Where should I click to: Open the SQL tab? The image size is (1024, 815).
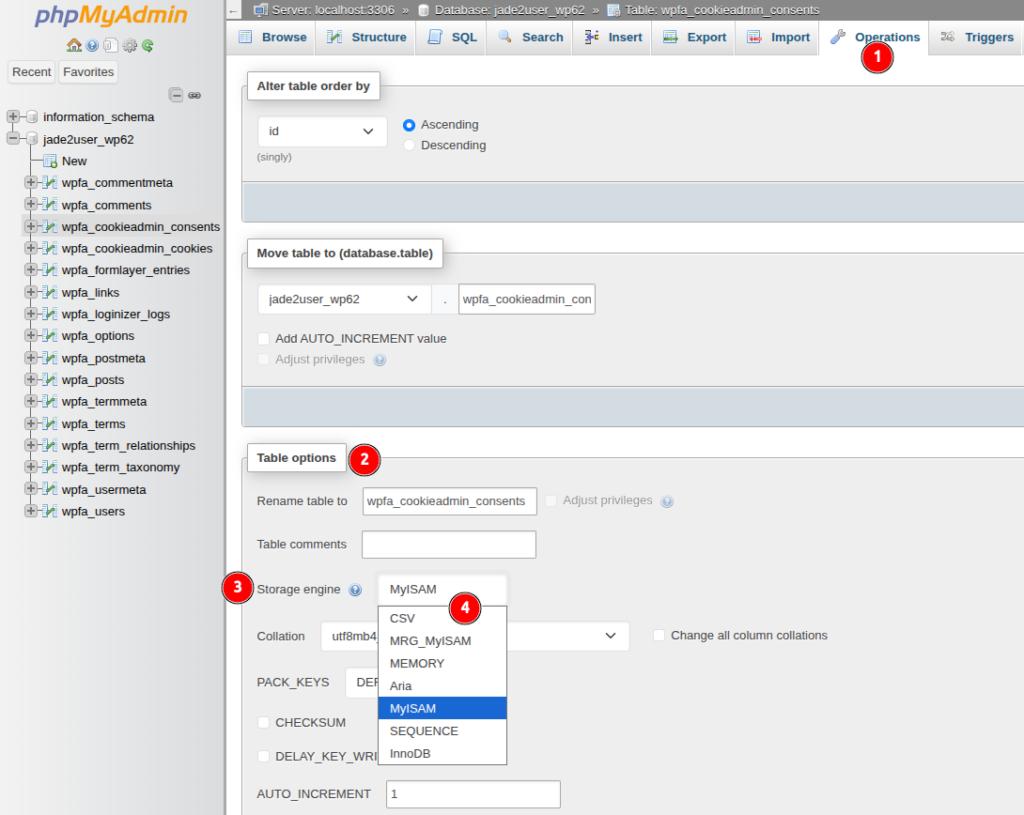click(x=452, y=37)
